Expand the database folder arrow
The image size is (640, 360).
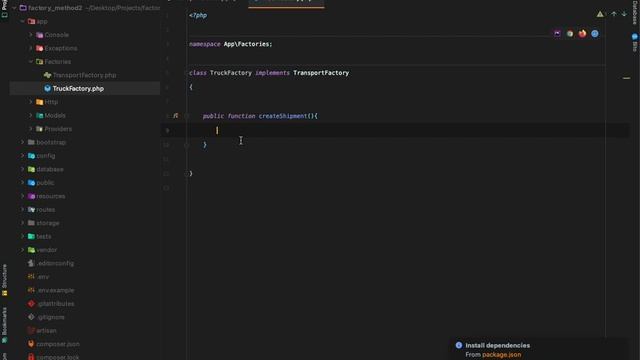click(x=23, y=169)
